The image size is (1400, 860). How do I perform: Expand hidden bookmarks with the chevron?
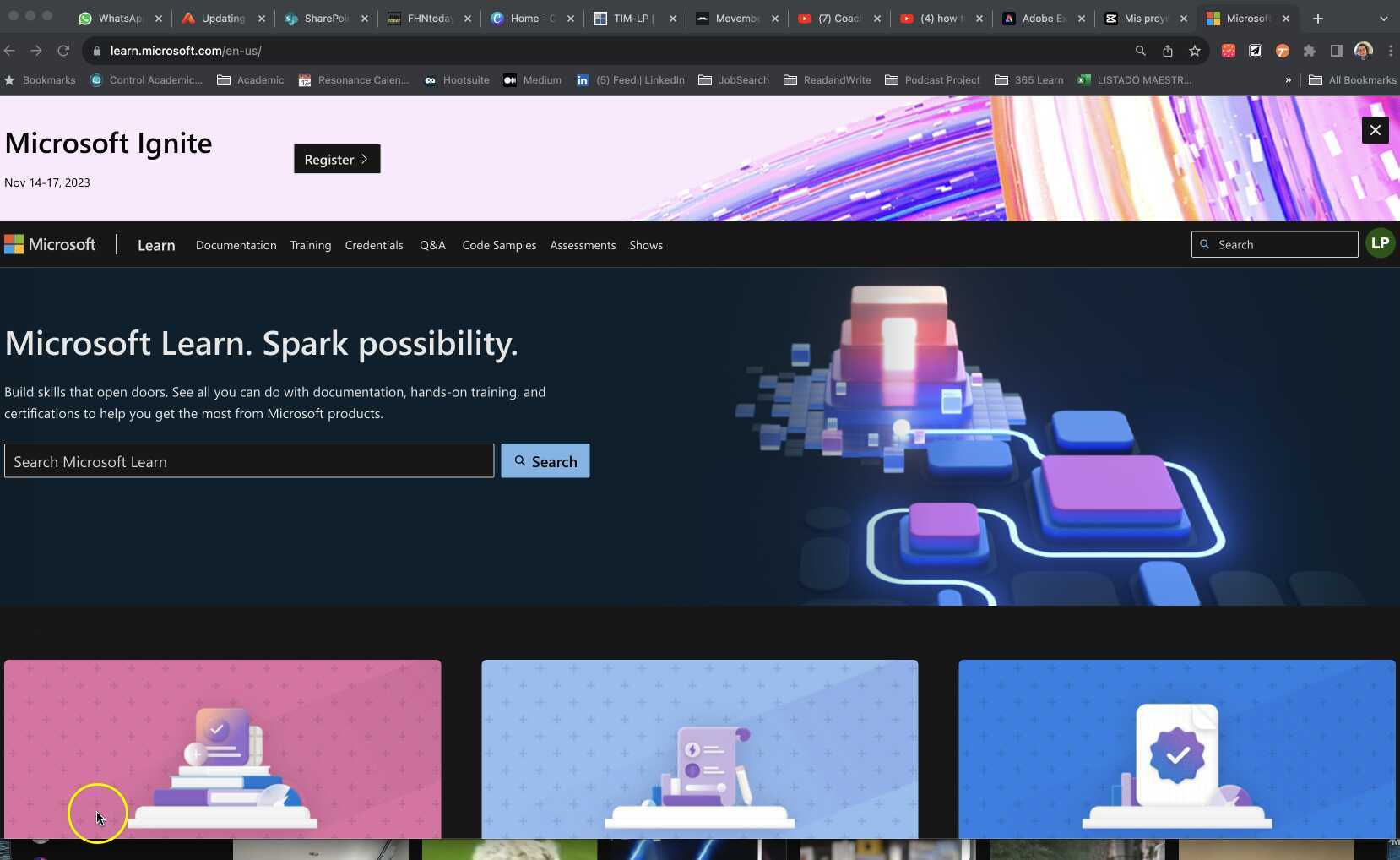tap(1287, 80)
